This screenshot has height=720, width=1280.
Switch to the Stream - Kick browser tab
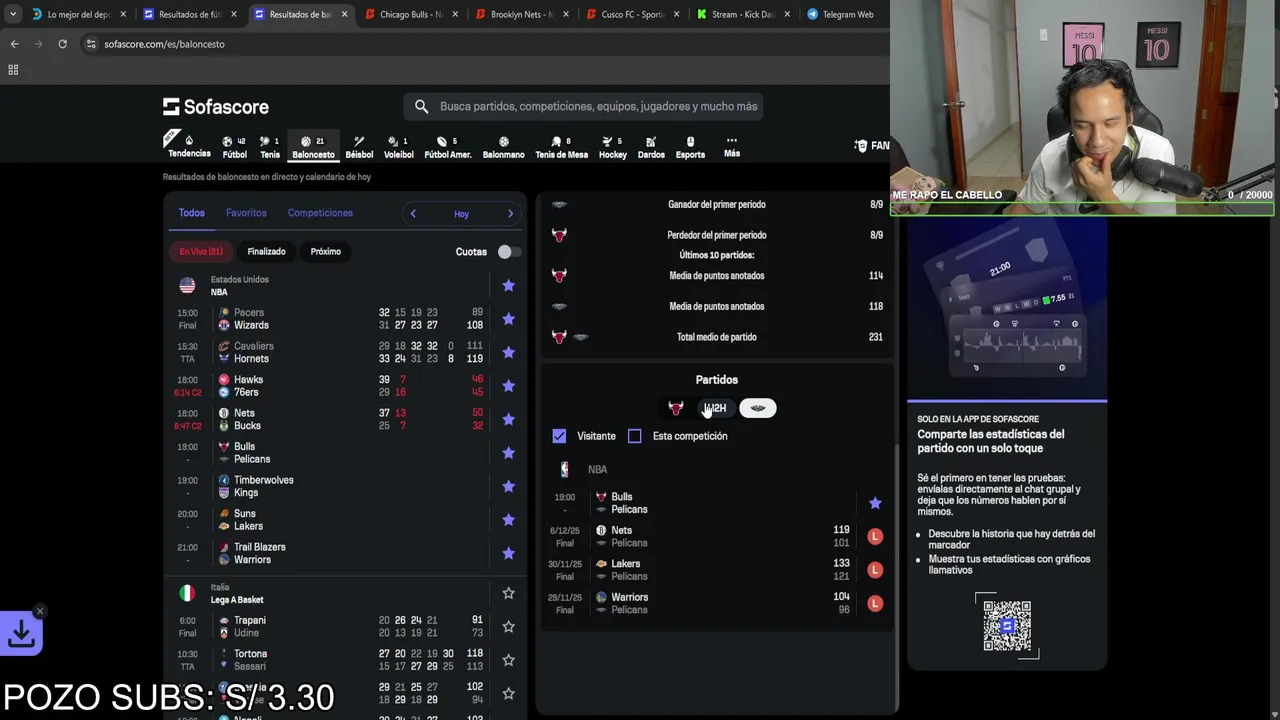pos(743,14)
